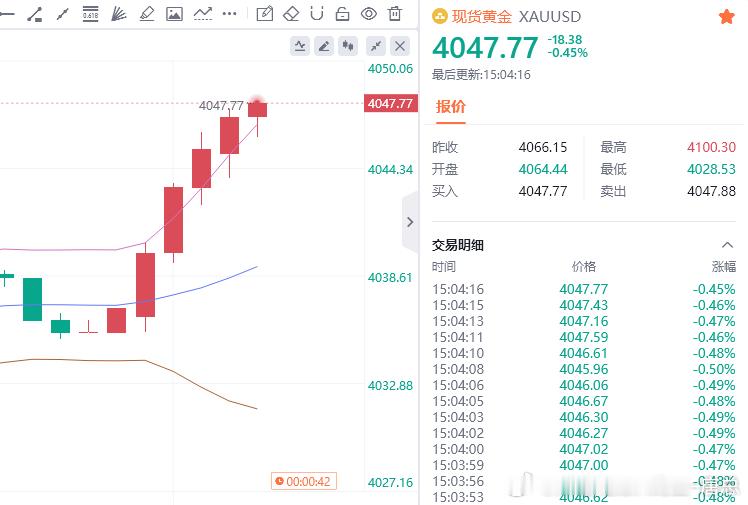748x505 pixels.
Task: Select trade price 4046.67 at 15:04:05
Action: coord(584,401)
